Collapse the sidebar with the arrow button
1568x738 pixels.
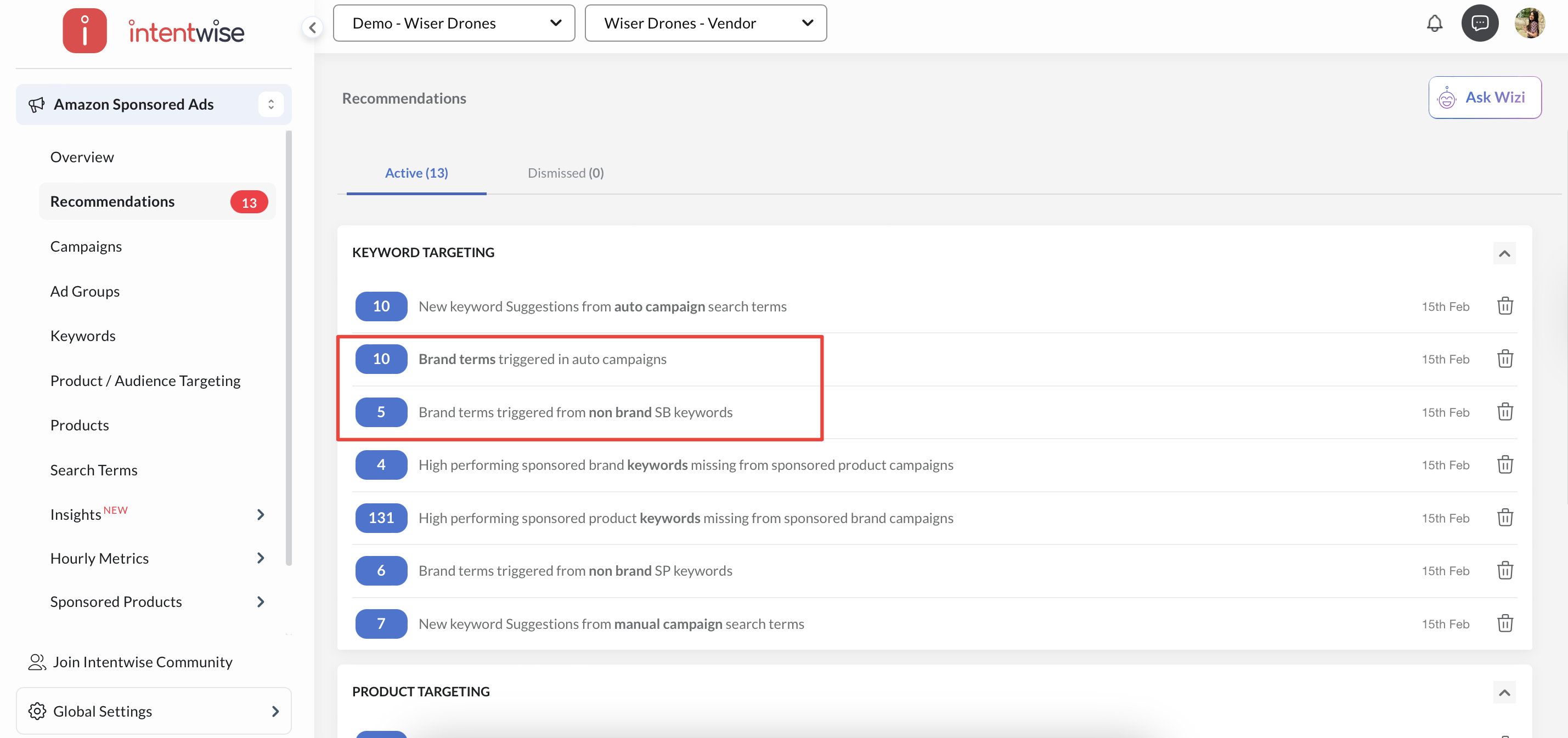(x=312, y=27)
